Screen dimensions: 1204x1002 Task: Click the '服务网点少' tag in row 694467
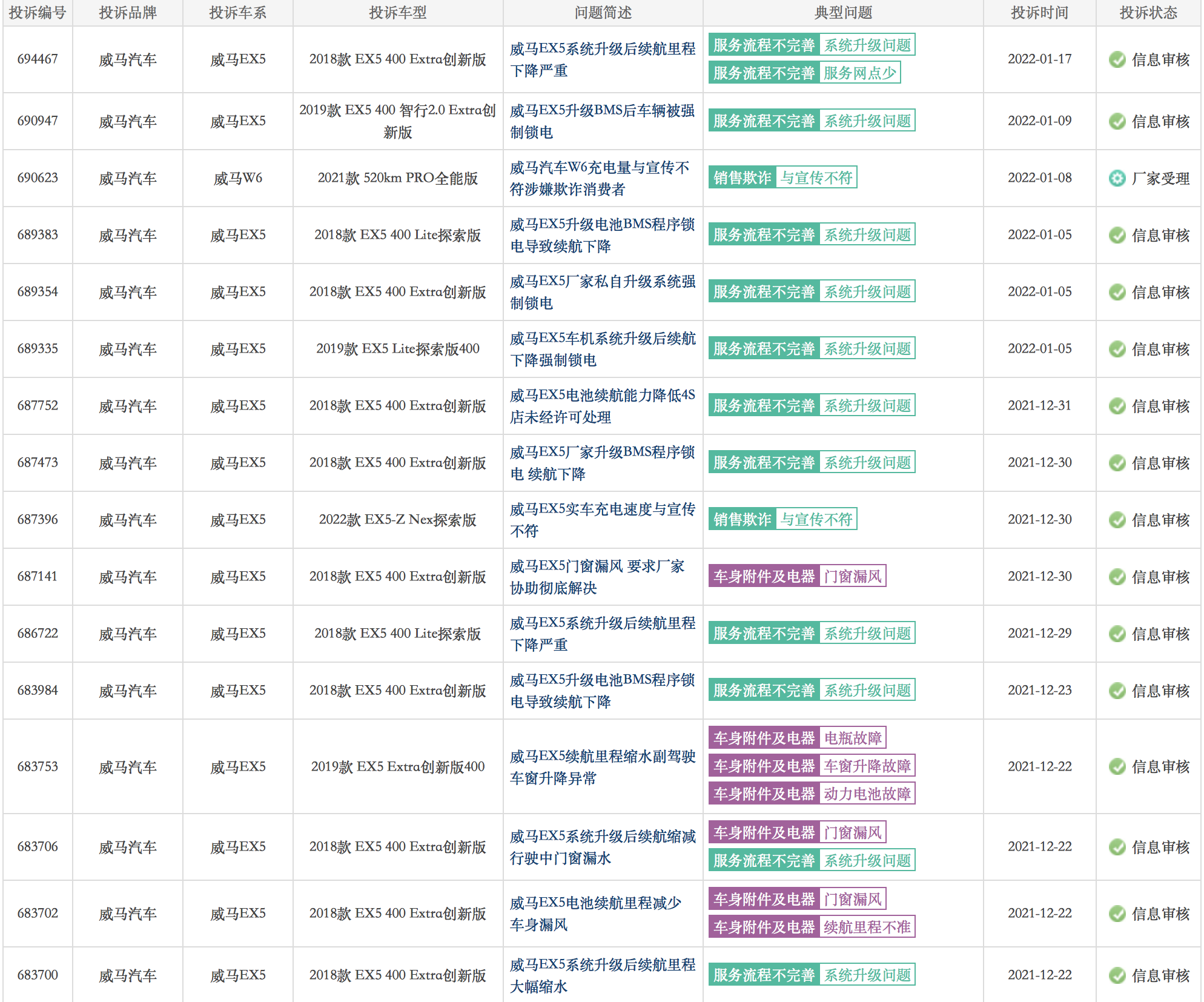(x=860, y=73)
